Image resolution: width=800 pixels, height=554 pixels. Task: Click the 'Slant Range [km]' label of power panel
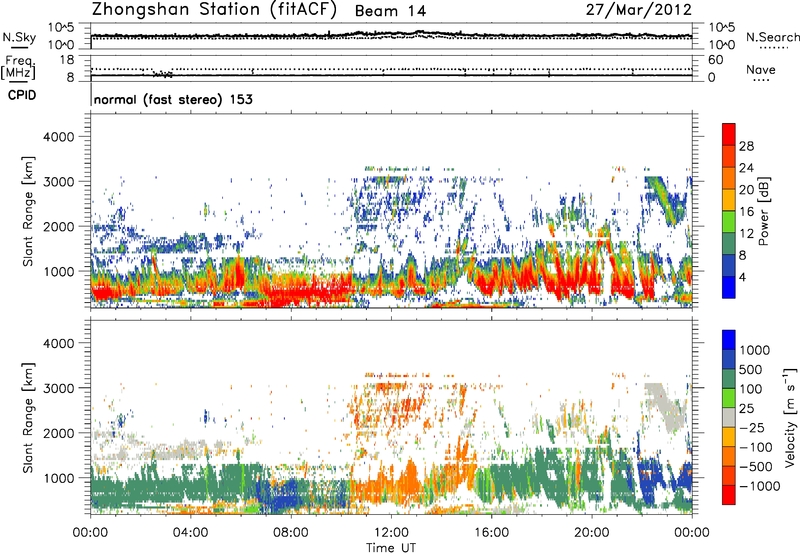(x=28, y=211)
